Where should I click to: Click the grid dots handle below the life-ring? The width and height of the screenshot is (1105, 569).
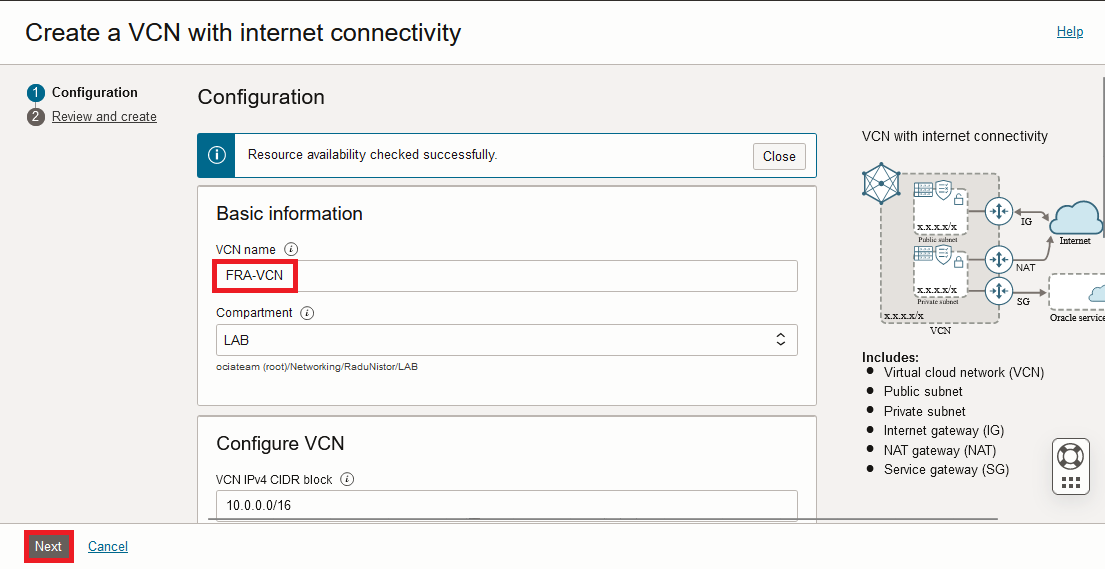(1070, 483)
